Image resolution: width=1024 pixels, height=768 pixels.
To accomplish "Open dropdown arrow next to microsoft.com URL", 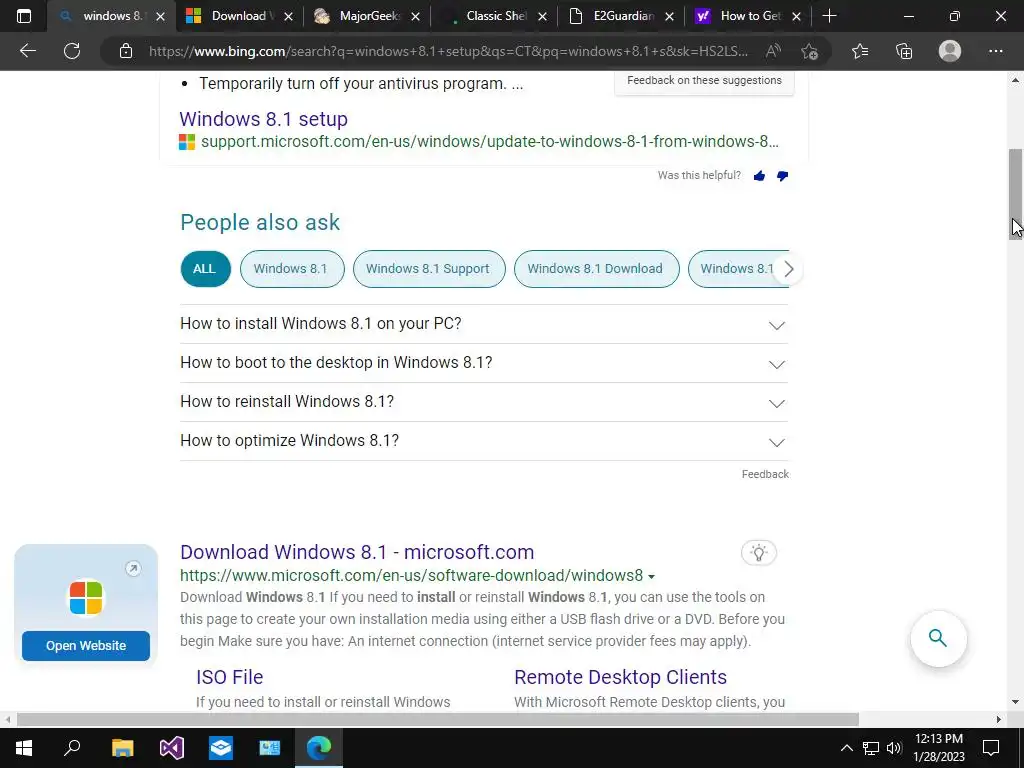I will (651, 577).
